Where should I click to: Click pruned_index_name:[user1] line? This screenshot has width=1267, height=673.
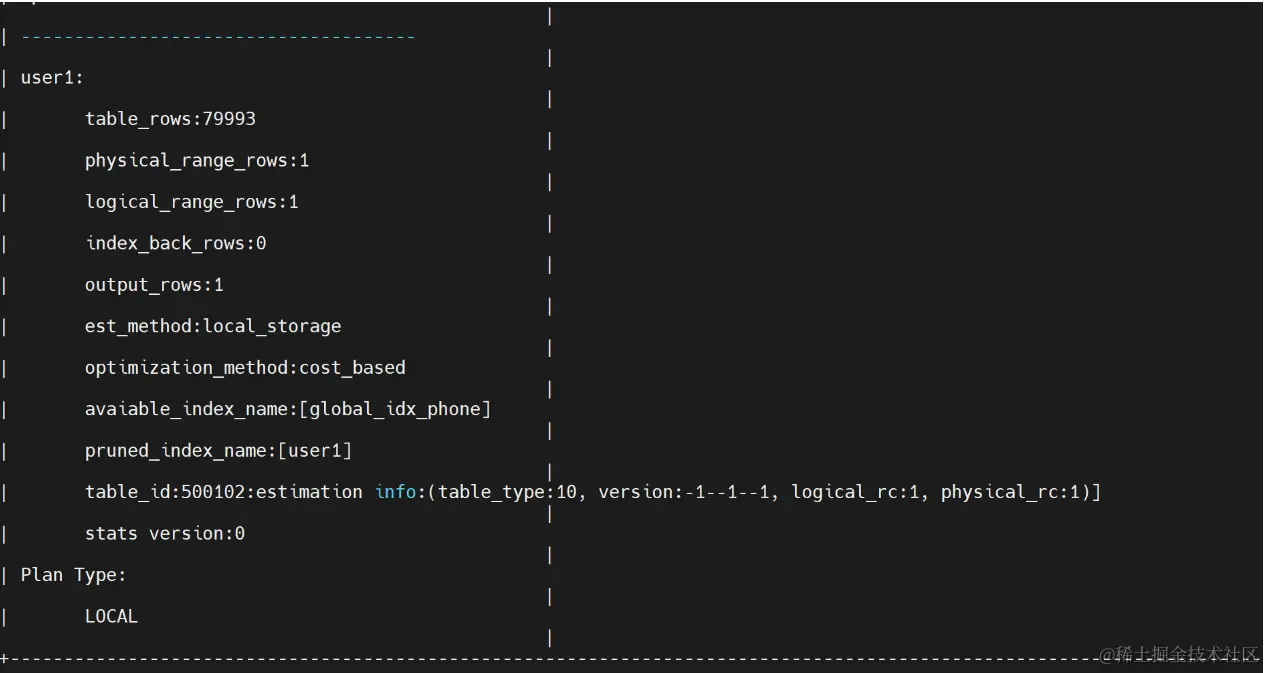pyautogui.click(x=218, y=451)
